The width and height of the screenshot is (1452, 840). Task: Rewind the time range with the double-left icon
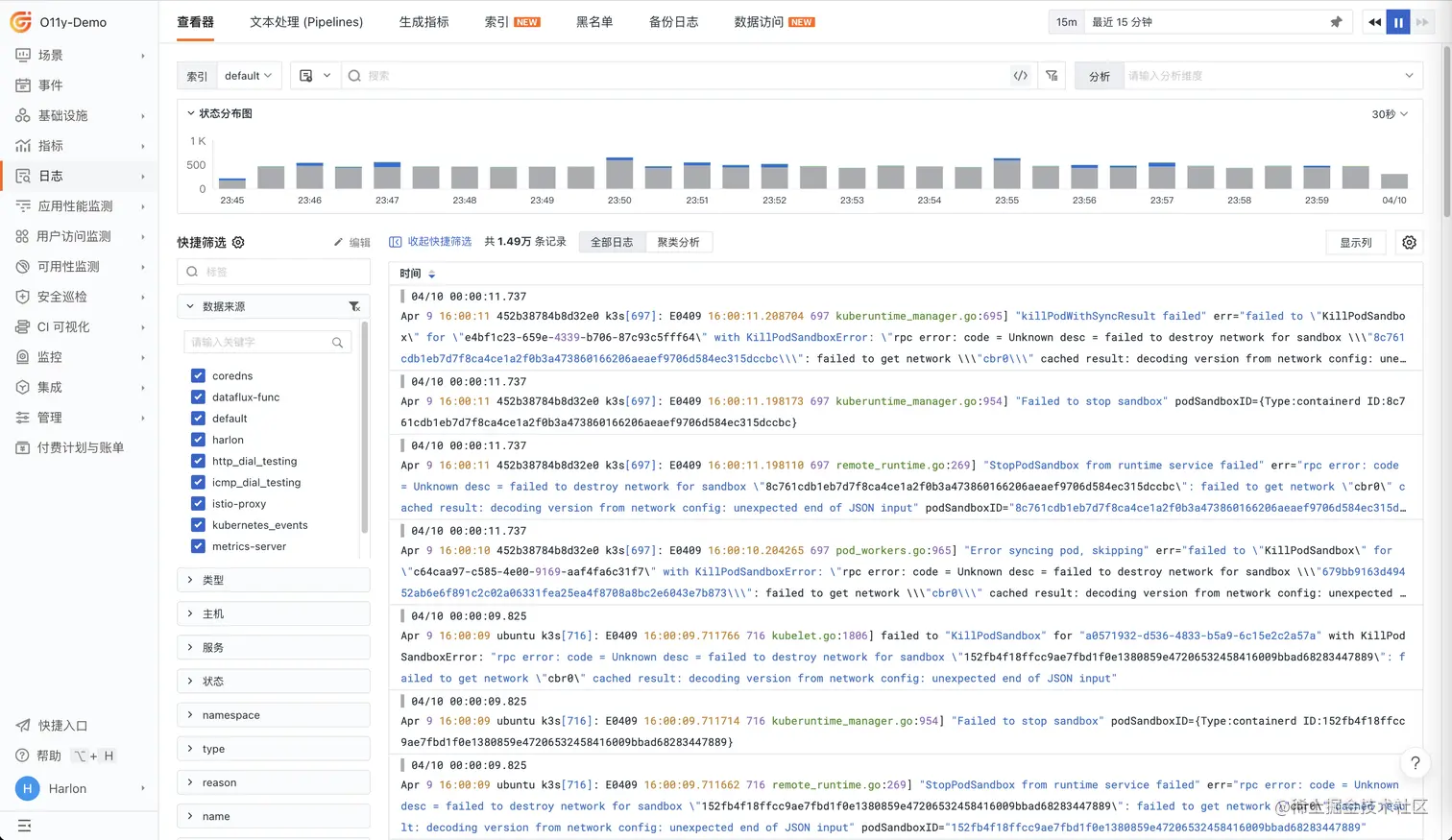(1375, 22)
